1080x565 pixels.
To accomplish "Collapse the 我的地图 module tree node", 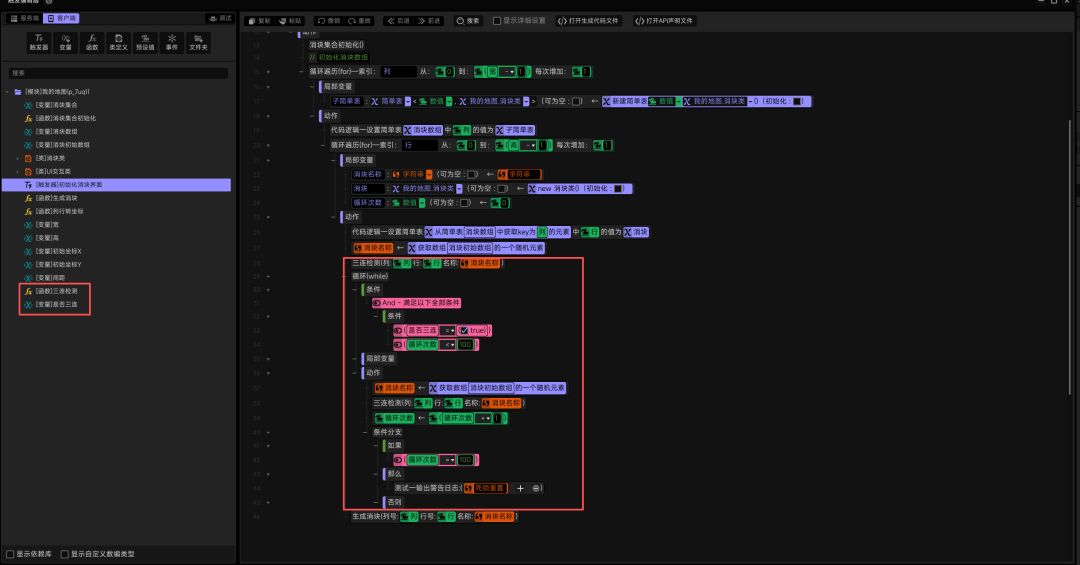I will (8, 92).
